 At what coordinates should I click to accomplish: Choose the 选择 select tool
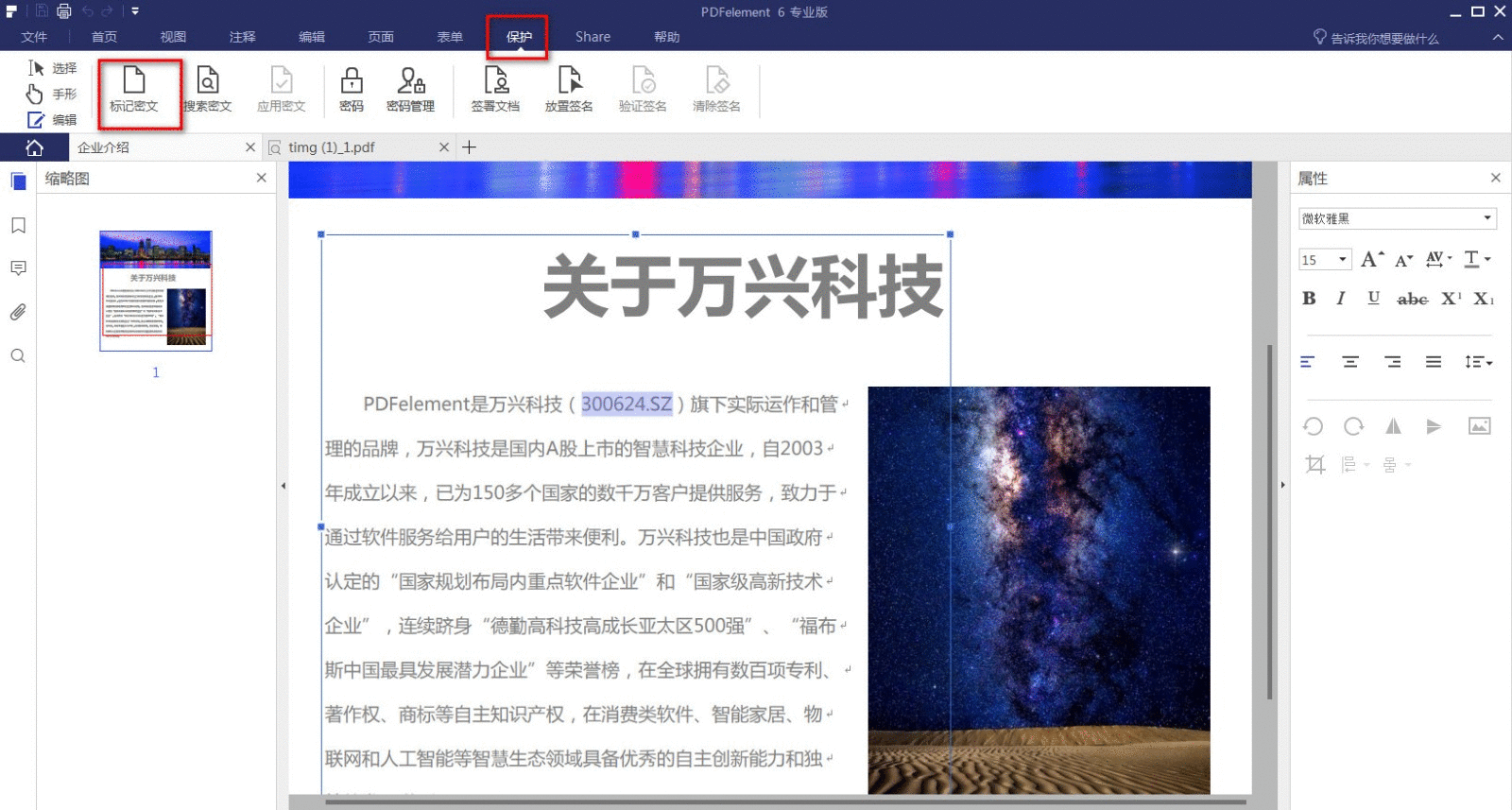pyautogui.click(x=52, y=68)
